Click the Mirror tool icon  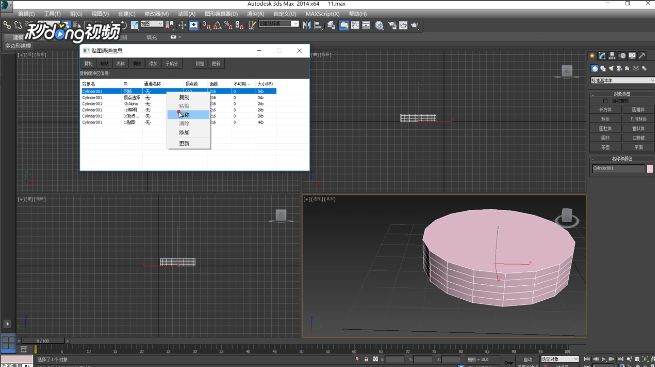pyautogui.click(x=307, y=25)
